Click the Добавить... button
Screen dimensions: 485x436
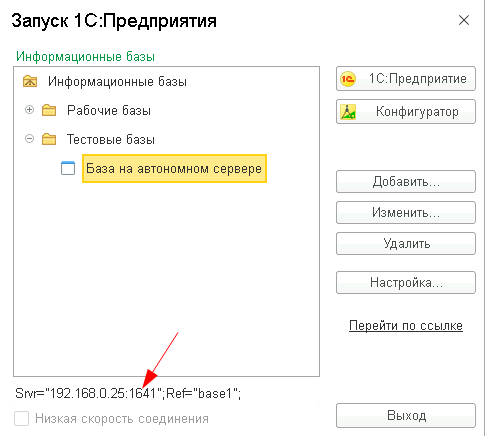[406, 182]
